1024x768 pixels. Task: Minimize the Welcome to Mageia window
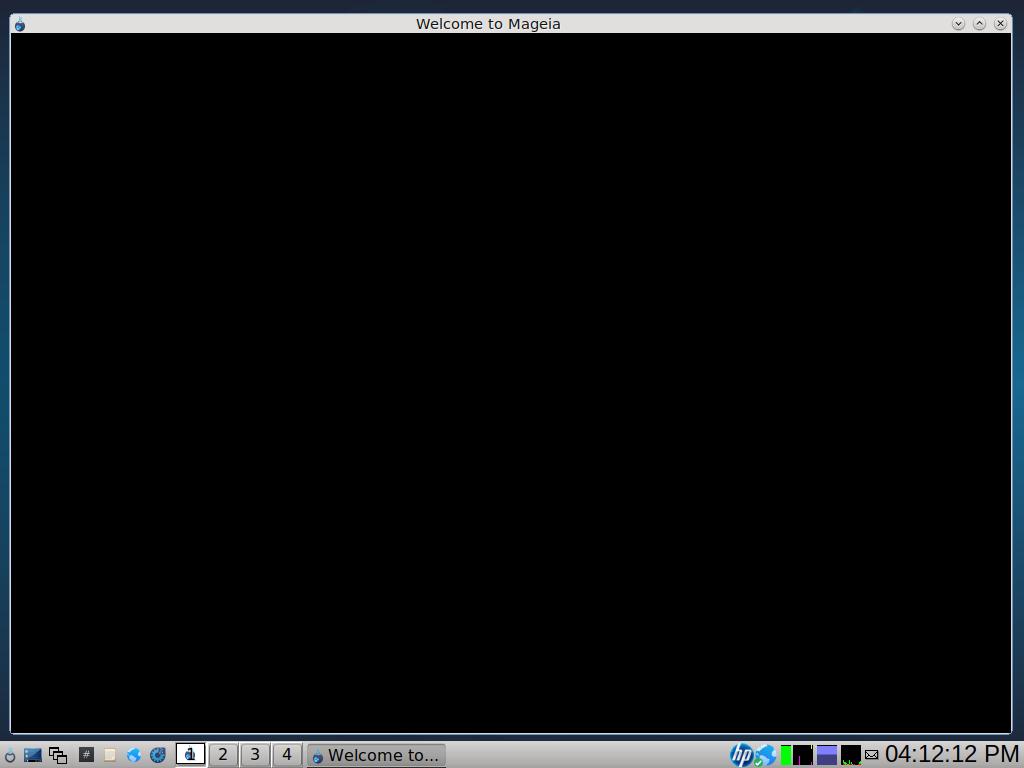point(958,24)
